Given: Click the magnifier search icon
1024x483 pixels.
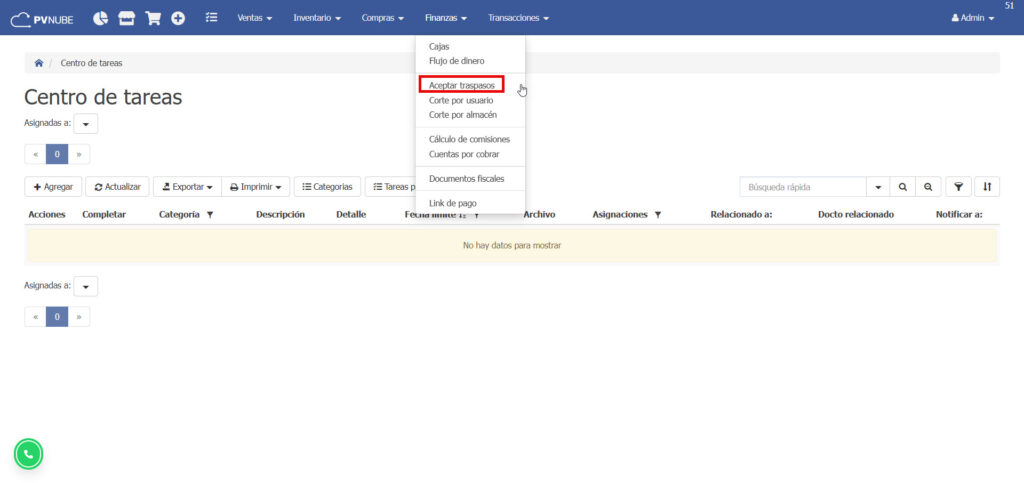Looking at the screenshot, I should point(902,187).
